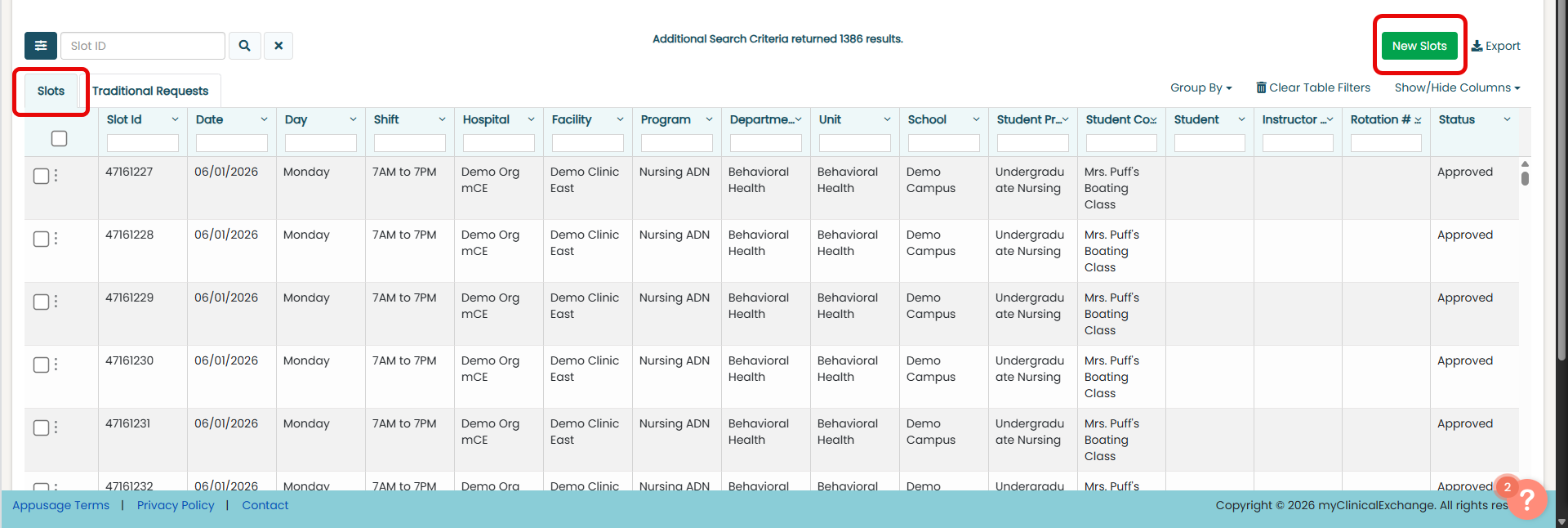Click the Export download icon
Image resolution: width=1568 pixels, height=528 pixels.
click(1477, 46)
